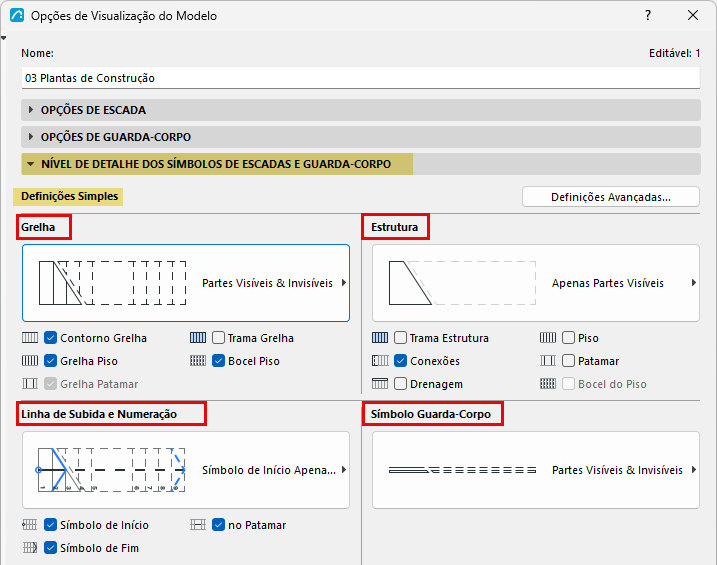Click the 'Estrutura' section heading

click(395, 227)
